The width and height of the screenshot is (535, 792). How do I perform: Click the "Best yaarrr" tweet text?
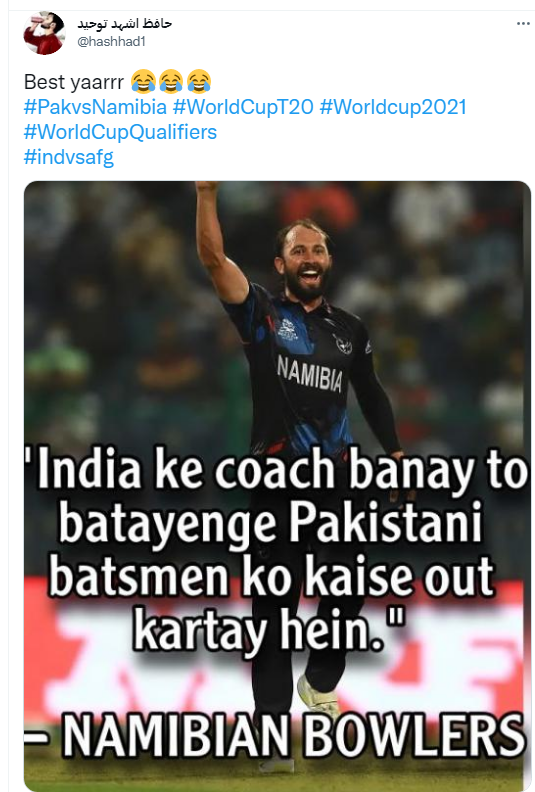[x=74, y=82]
